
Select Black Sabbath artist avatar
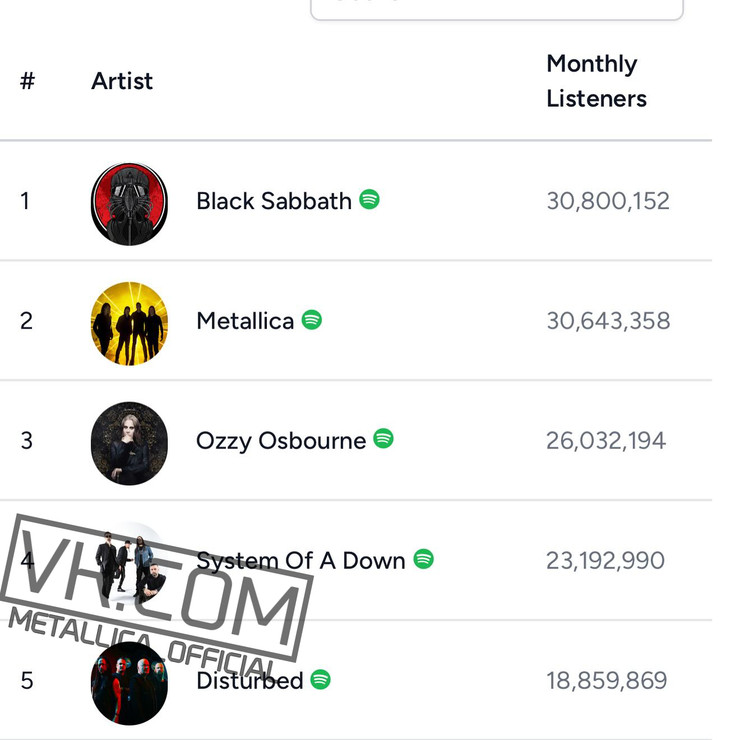[x=129, y=204]
